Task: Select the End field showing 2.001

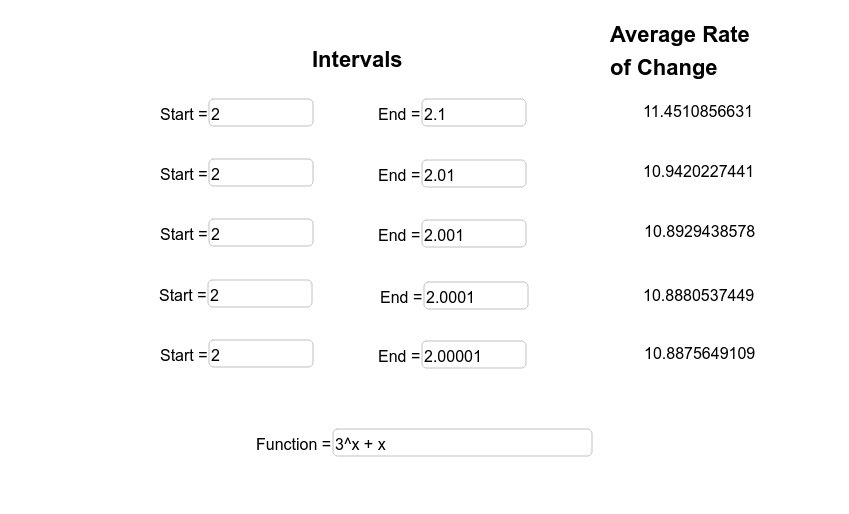Action: (x=474, y=234)
